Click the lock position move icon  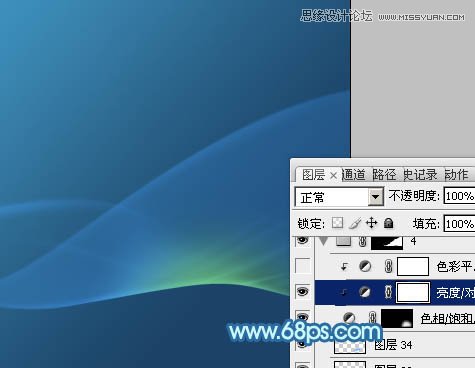point(371,223)
